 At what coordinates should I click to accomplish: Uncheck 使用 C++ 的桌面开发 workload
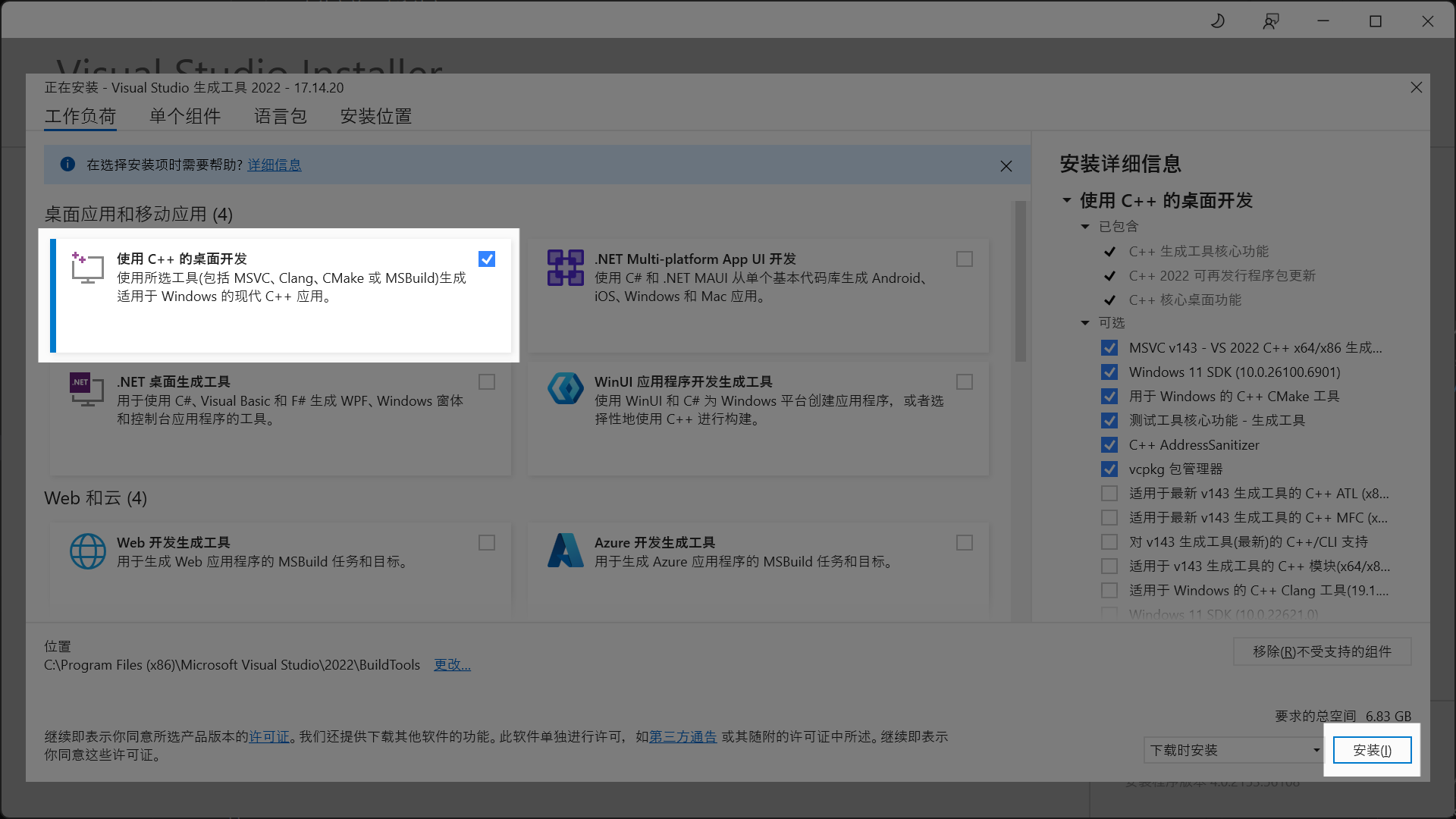487,259
